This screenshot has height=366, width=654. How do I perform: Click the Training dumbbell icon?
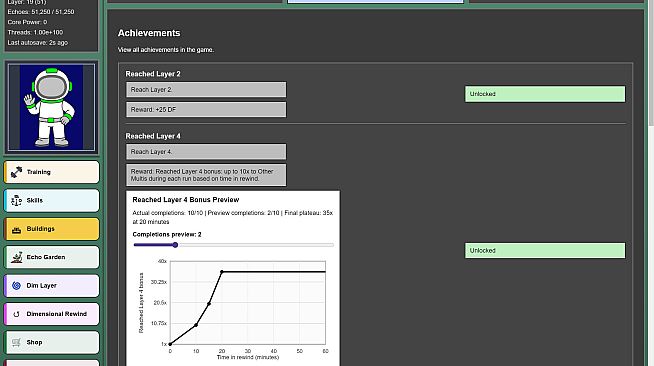(16, 172)
